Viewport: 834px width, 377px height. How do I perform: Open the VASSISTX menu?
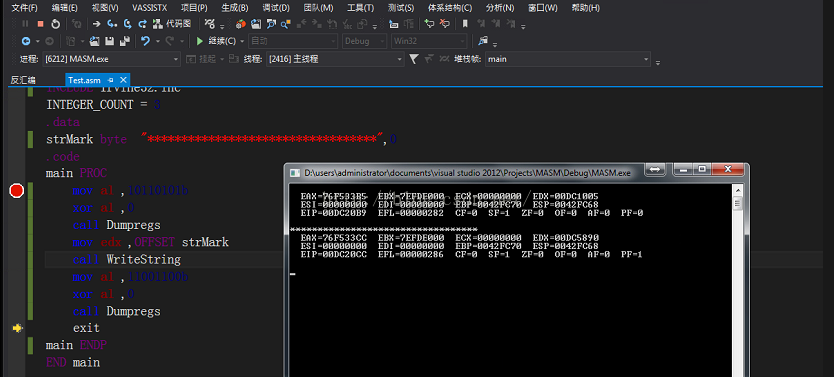click(x=149, y=8)
